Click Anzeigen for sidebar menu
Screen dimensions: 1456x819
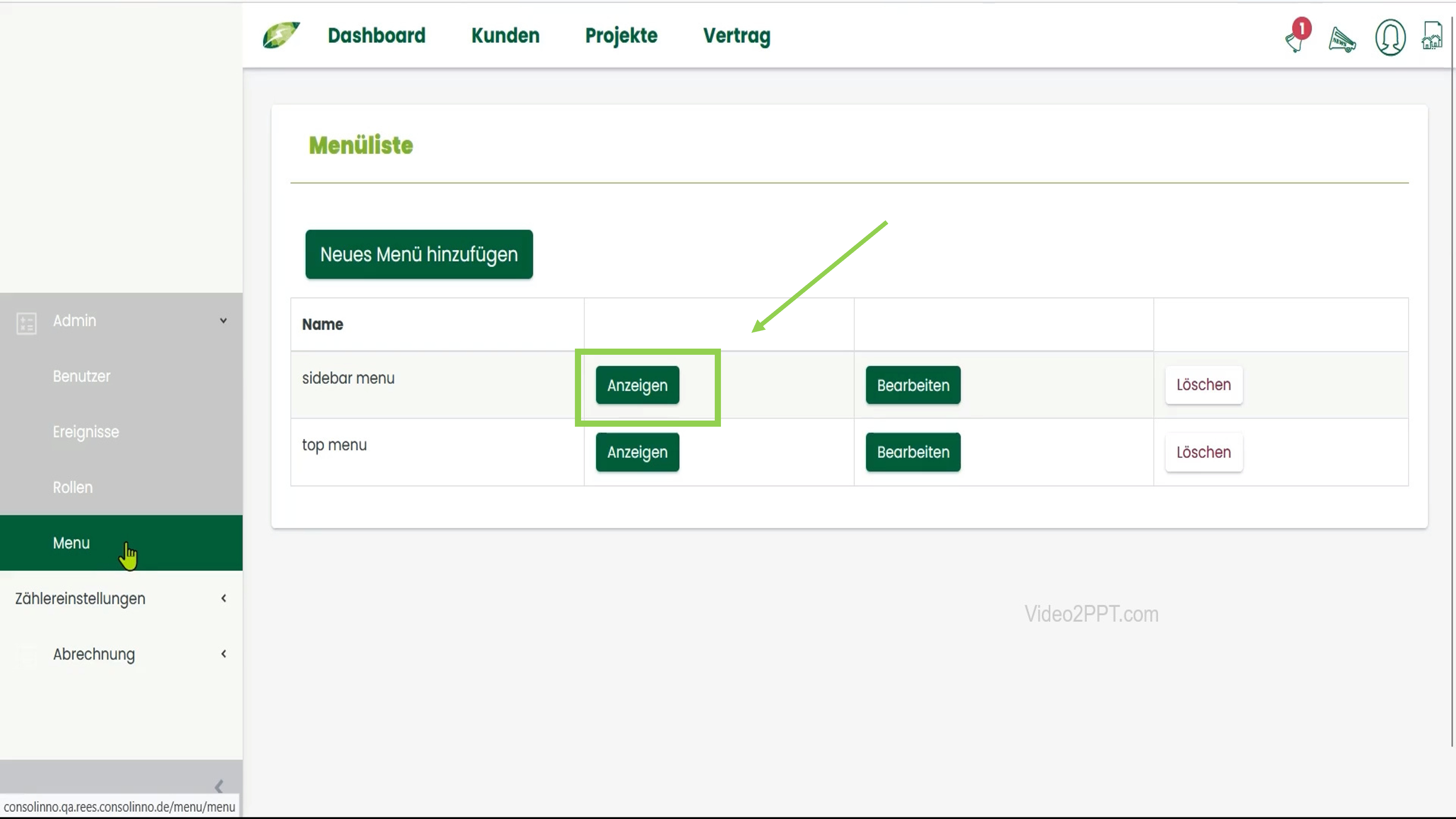(x=637, y=386)
